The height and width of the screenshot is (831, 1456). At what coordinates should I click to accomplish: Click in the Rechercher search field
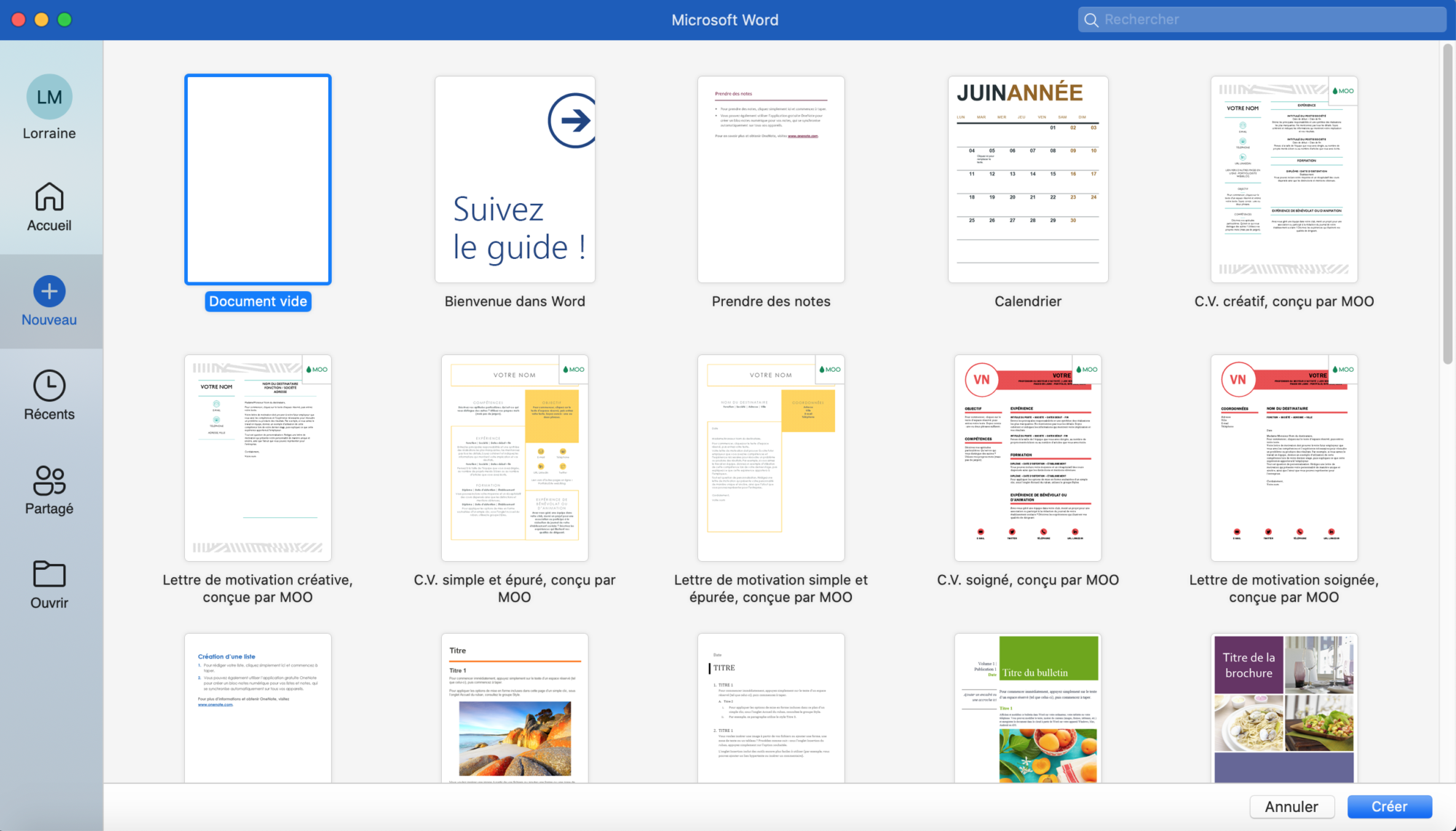(x=1262, y=20)
